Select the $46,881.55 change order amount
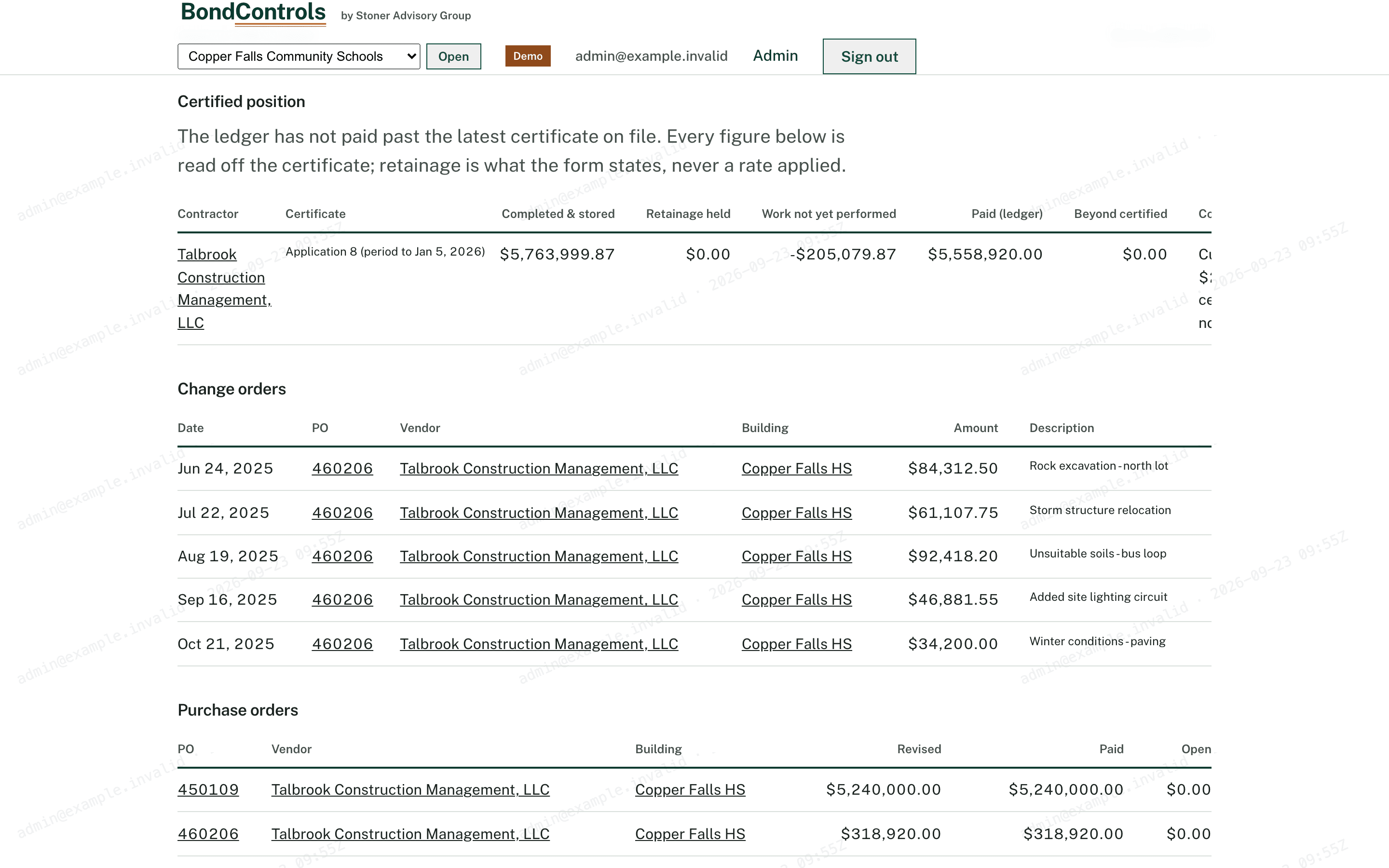 point(953,599)
